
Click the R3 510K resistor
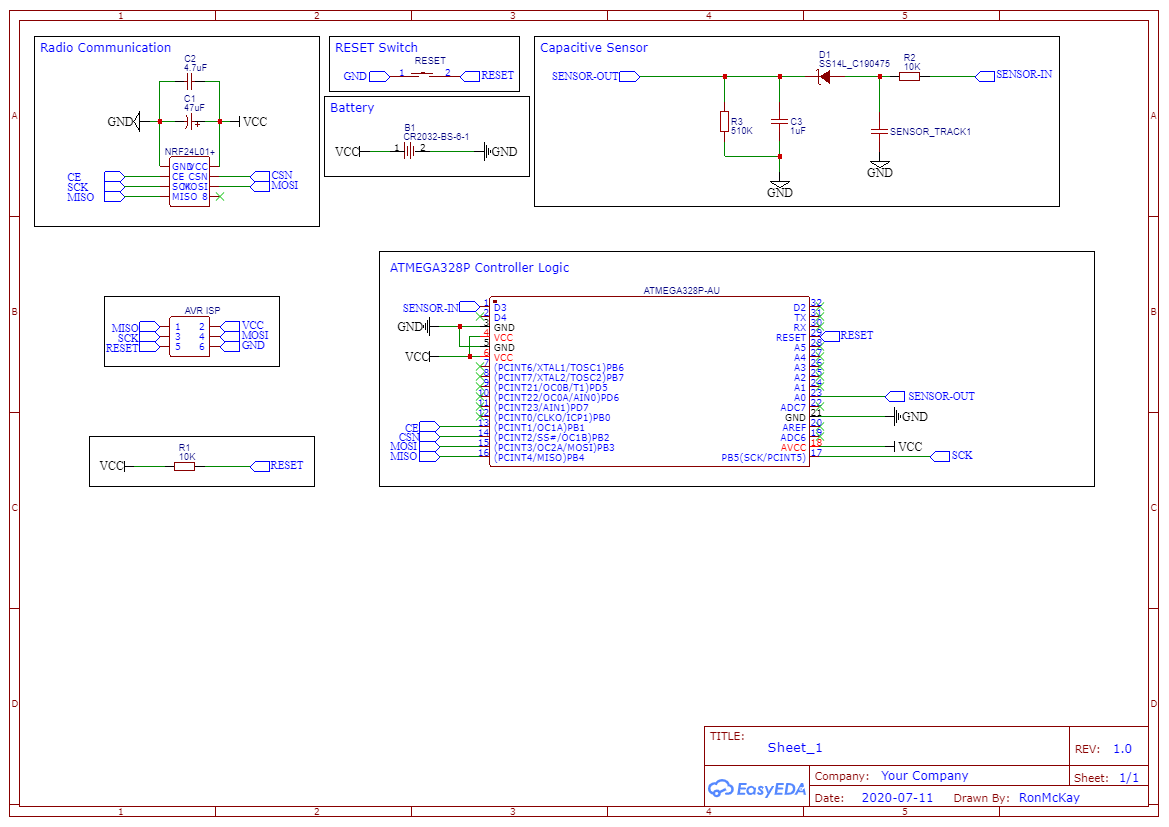click(724, 122)
